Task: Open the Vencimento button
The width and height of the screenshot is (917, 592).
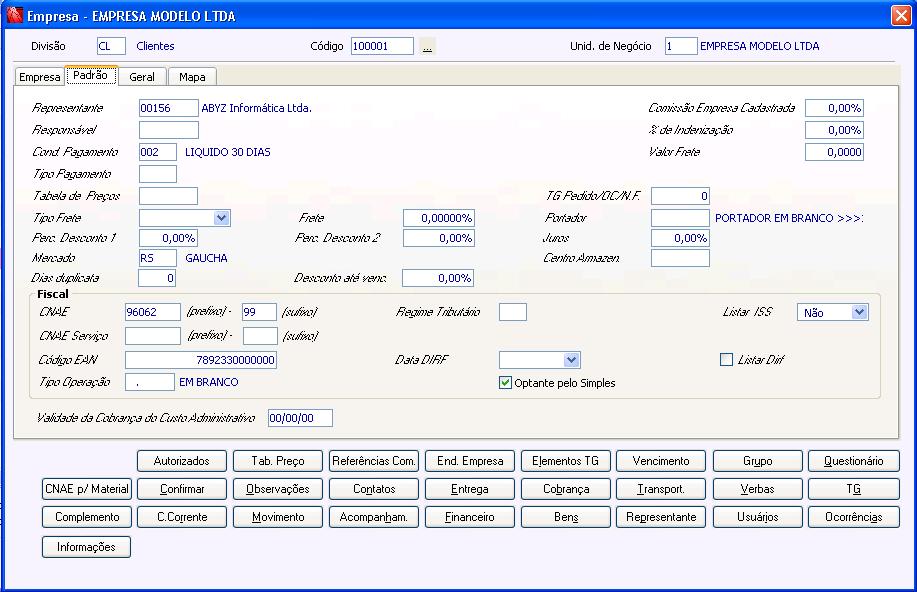Action: [x=661, y=461]
